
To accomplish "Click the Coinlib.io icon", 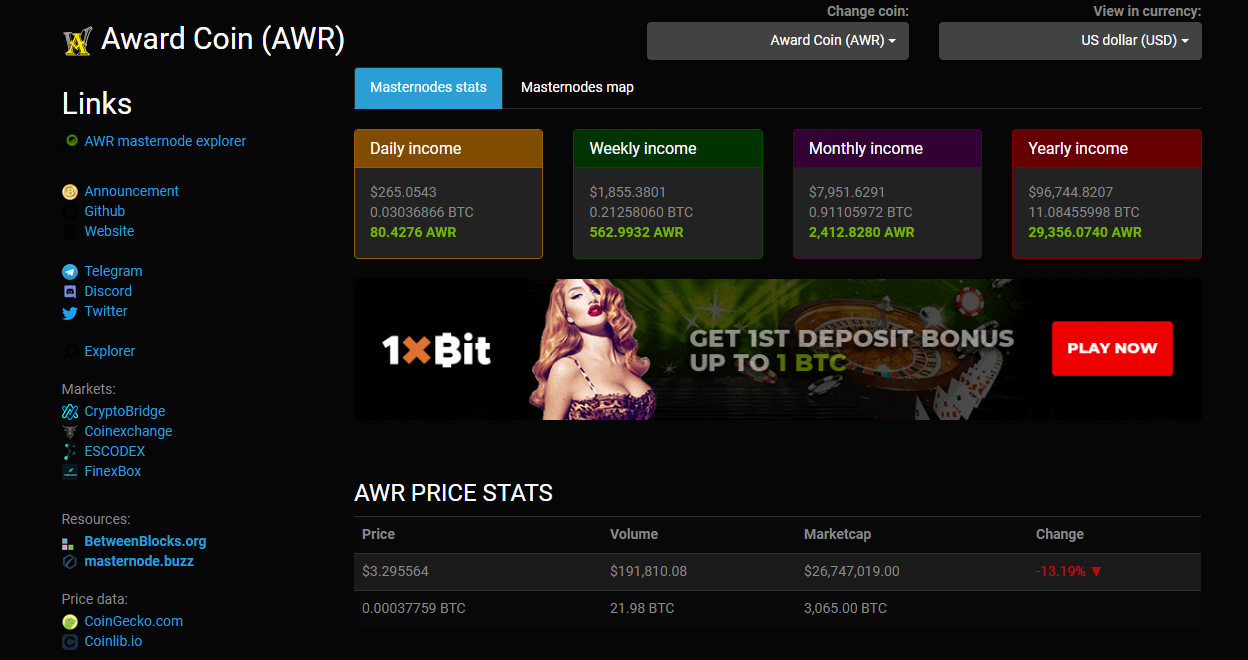I will click(x=70, y=642).
